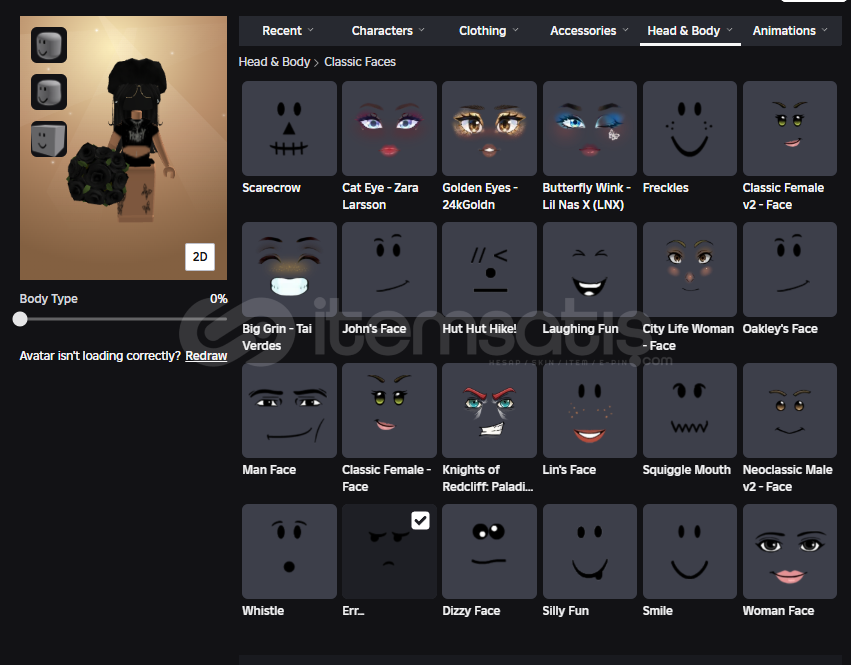Click the Freckles item label
Viewport: 851px width, 665px height.
[665, 188]
